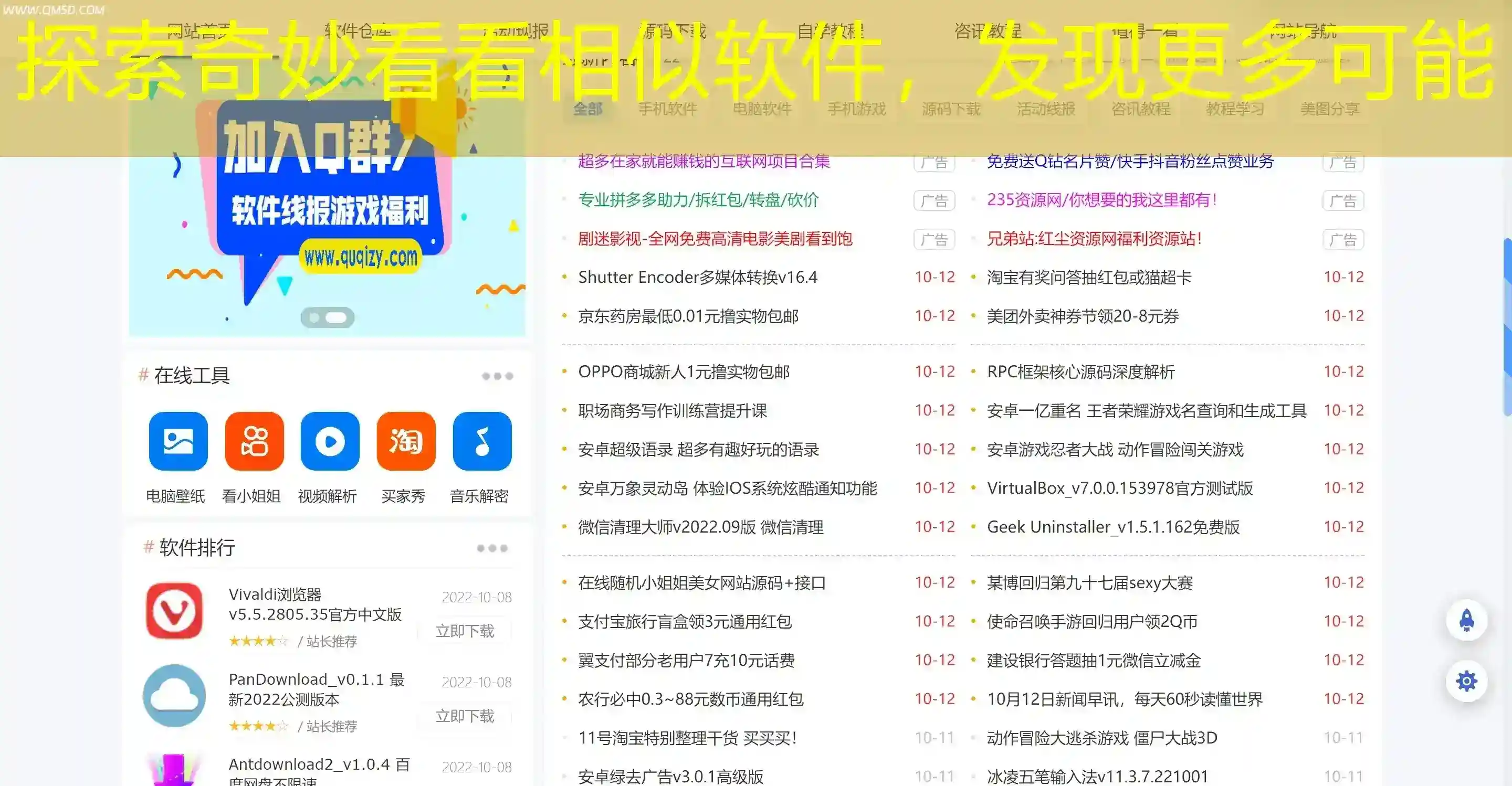The width and height of the screenshot is (1512, 786).
Task: Open RPC框架核心源码深度解析 post
Action: (x=1080, y=372)
